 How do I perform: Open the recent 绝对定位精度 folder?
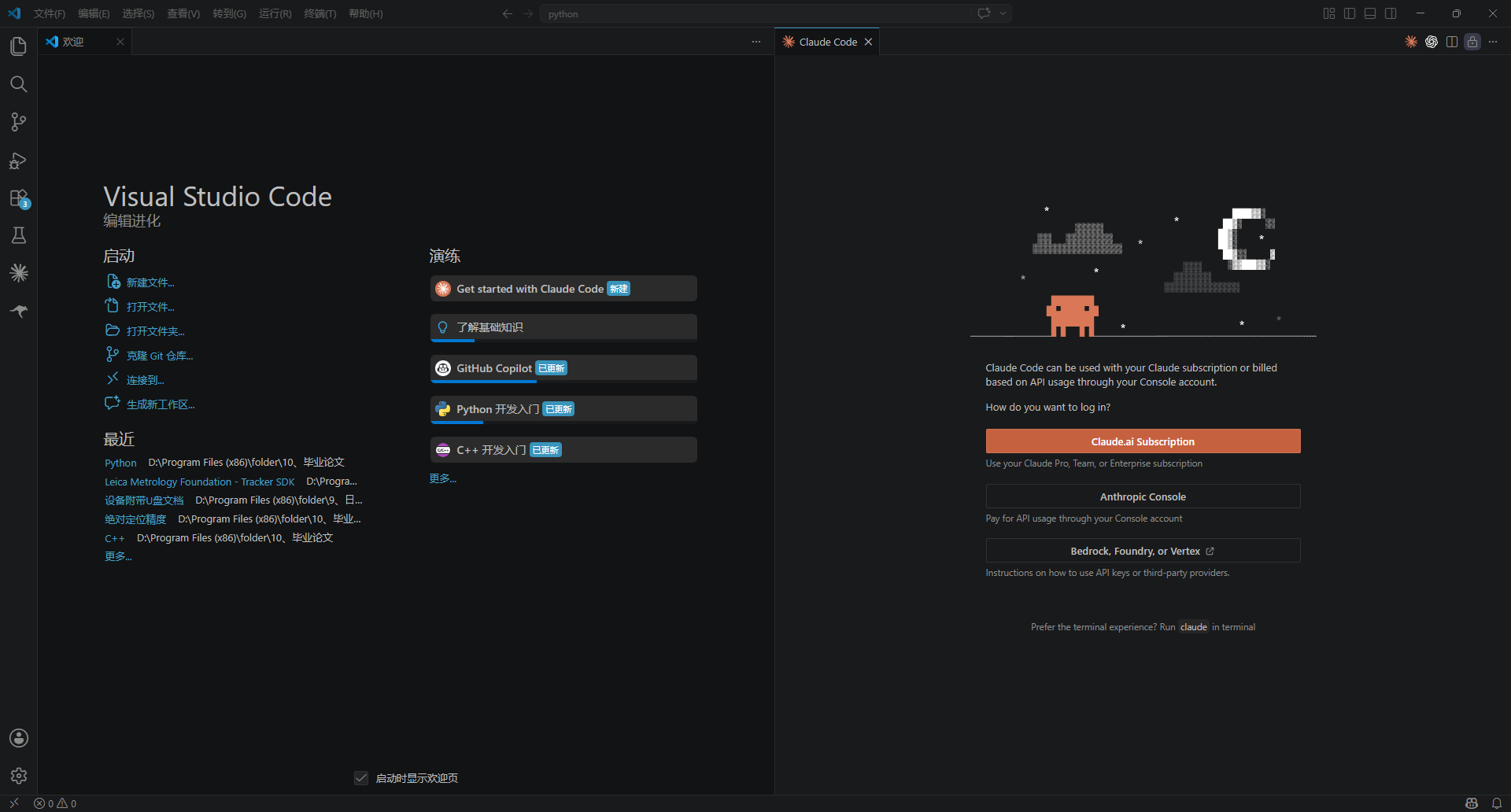(135, 519)
